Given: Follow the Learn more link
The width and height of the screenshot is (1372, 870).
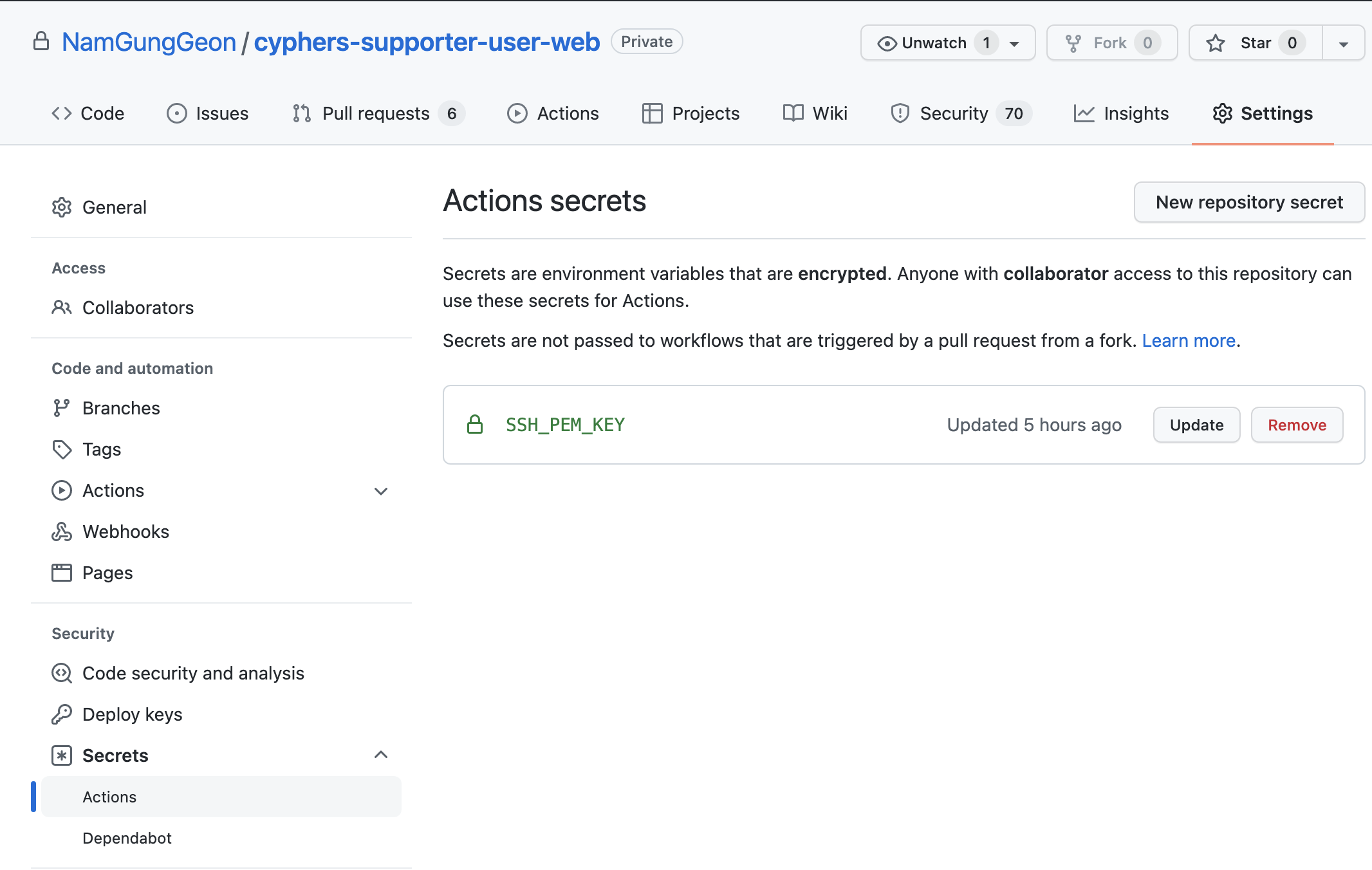Looking at the screenshot, I should (x=1189, y=340).
